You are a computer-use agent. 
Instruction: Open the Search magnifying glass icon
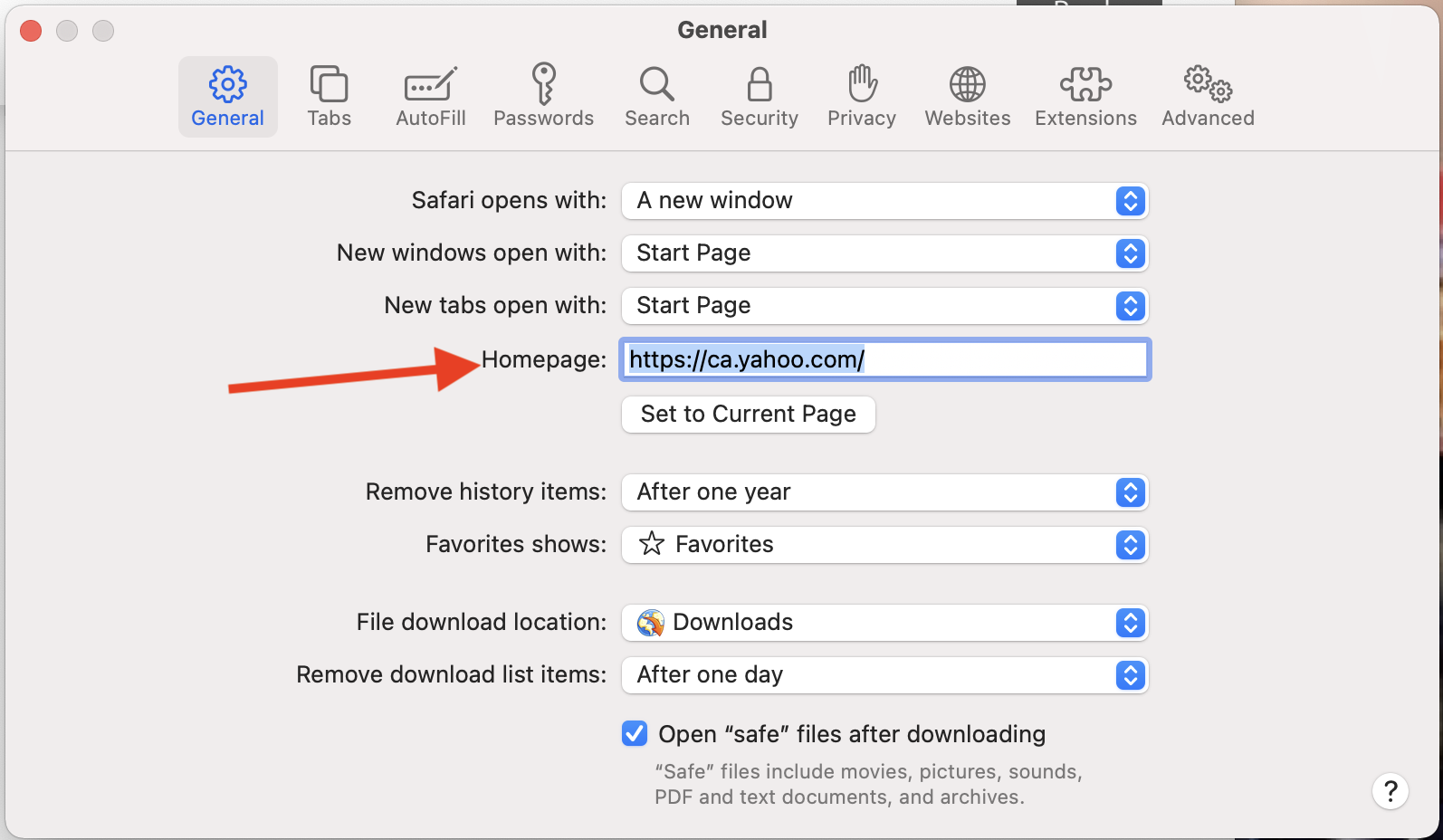coord(656,84)
